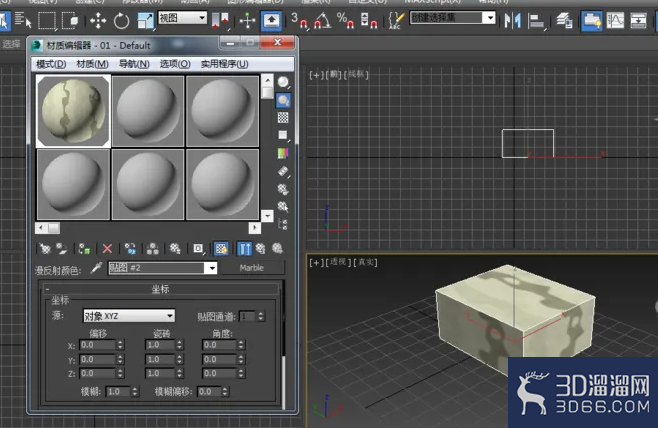Click the Put to Library icon

click(175, 249)
